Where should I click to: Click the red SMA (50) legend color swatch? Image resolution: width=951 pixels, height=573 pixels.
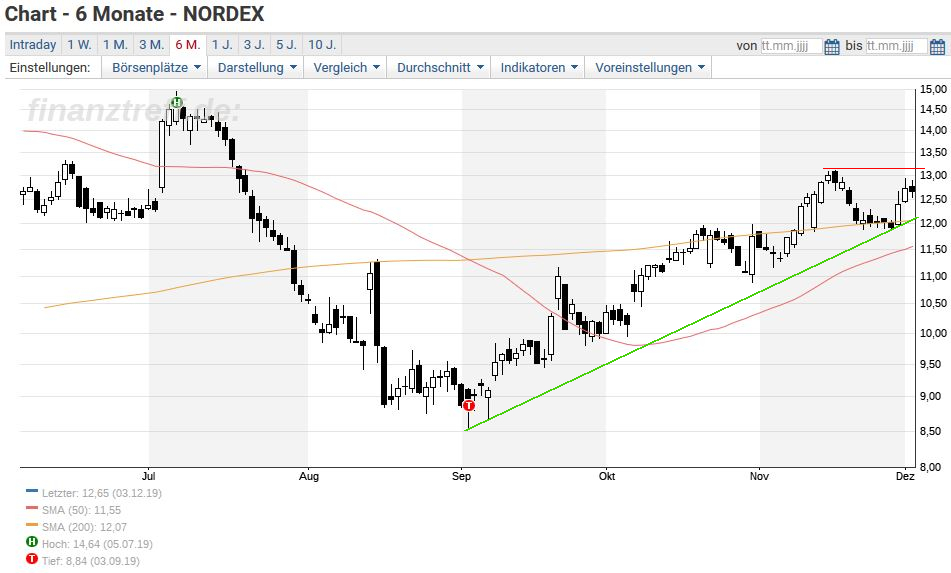[x=32, y=508]
